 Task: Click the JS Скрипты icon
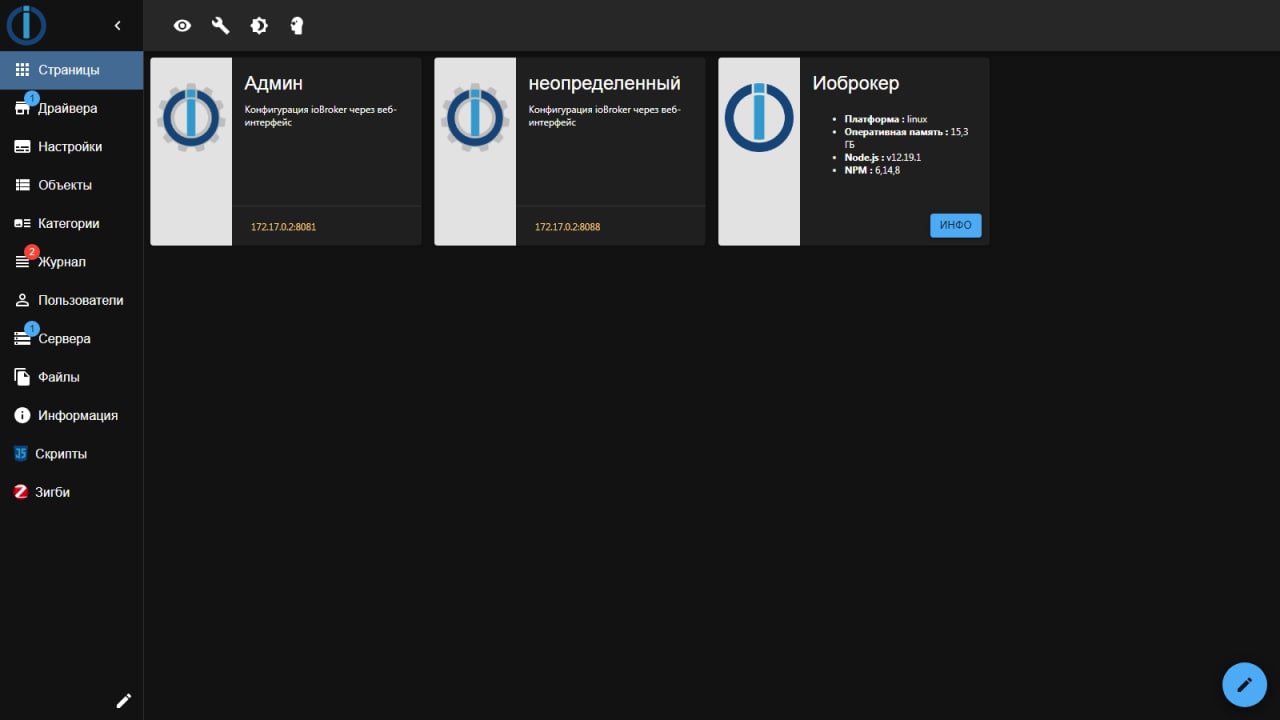(x=20, y=454)
